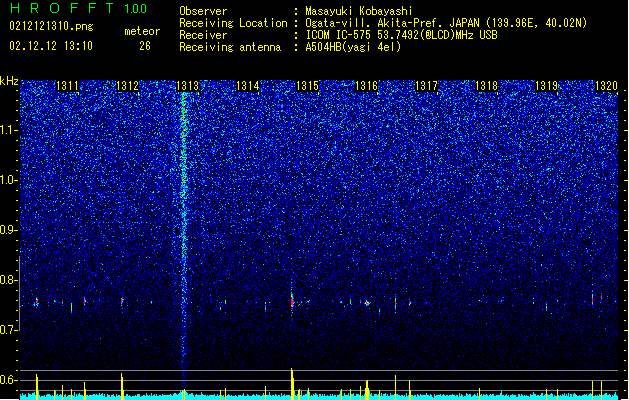629x400 pixels.
Task: Click the 1317 time marker
Action: (426, 86)
